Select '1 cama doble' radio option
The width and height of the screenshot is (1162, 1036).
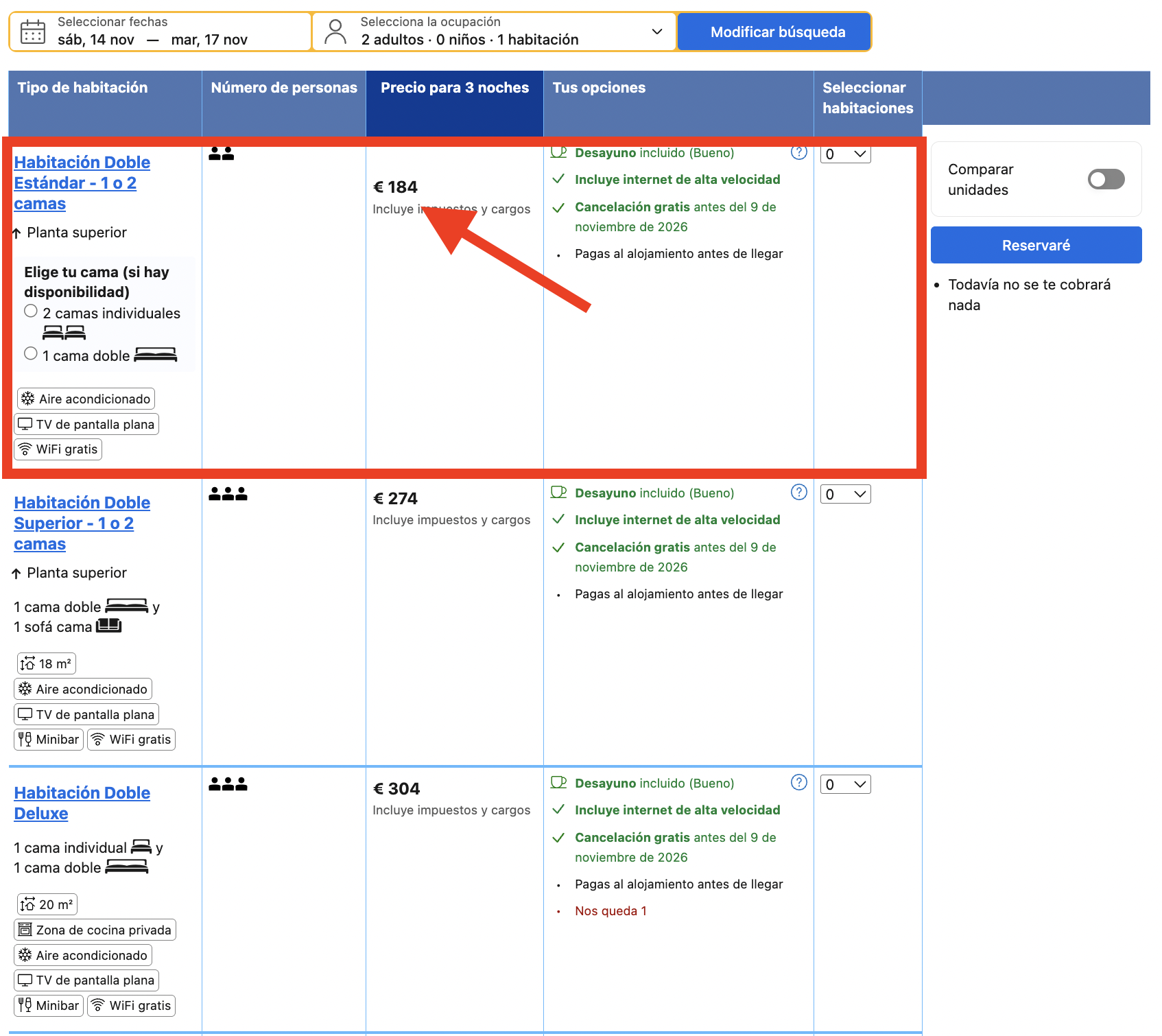pyautogui.click(x=31, y=353)
